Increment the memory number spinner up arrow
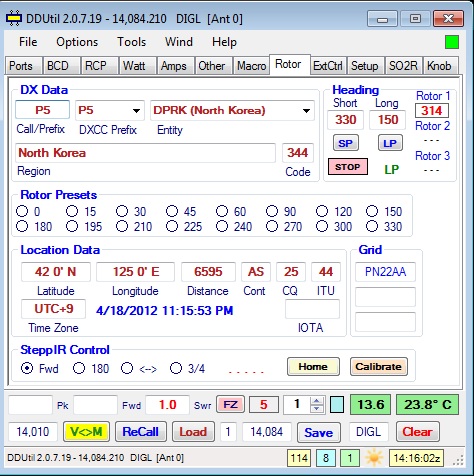The image size is (474, 476). point(317,401)
